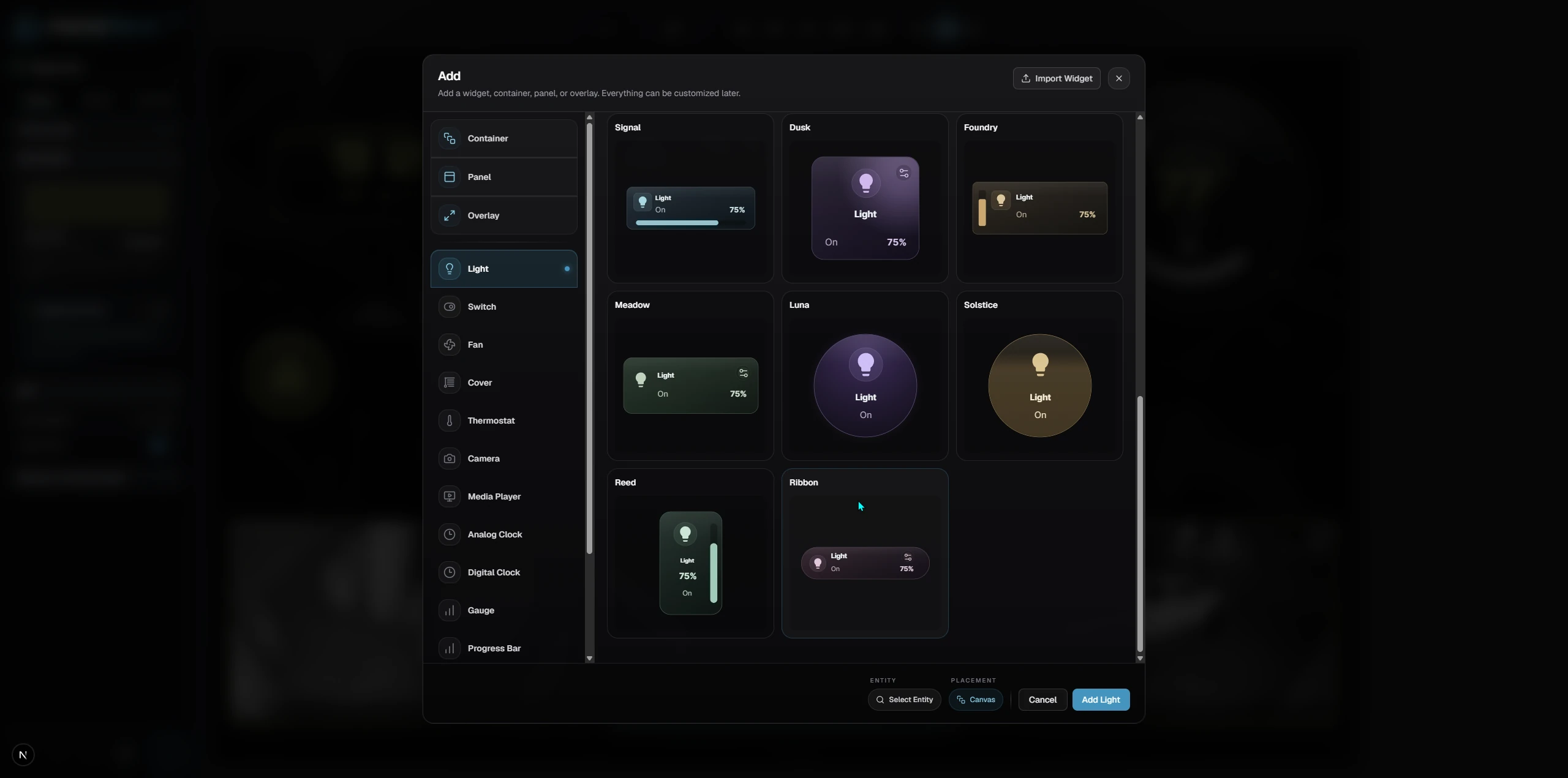The height and width of the screenshot is (778, 1568).
Task: Click the Analog Clock icon
Action: (450, 534)
